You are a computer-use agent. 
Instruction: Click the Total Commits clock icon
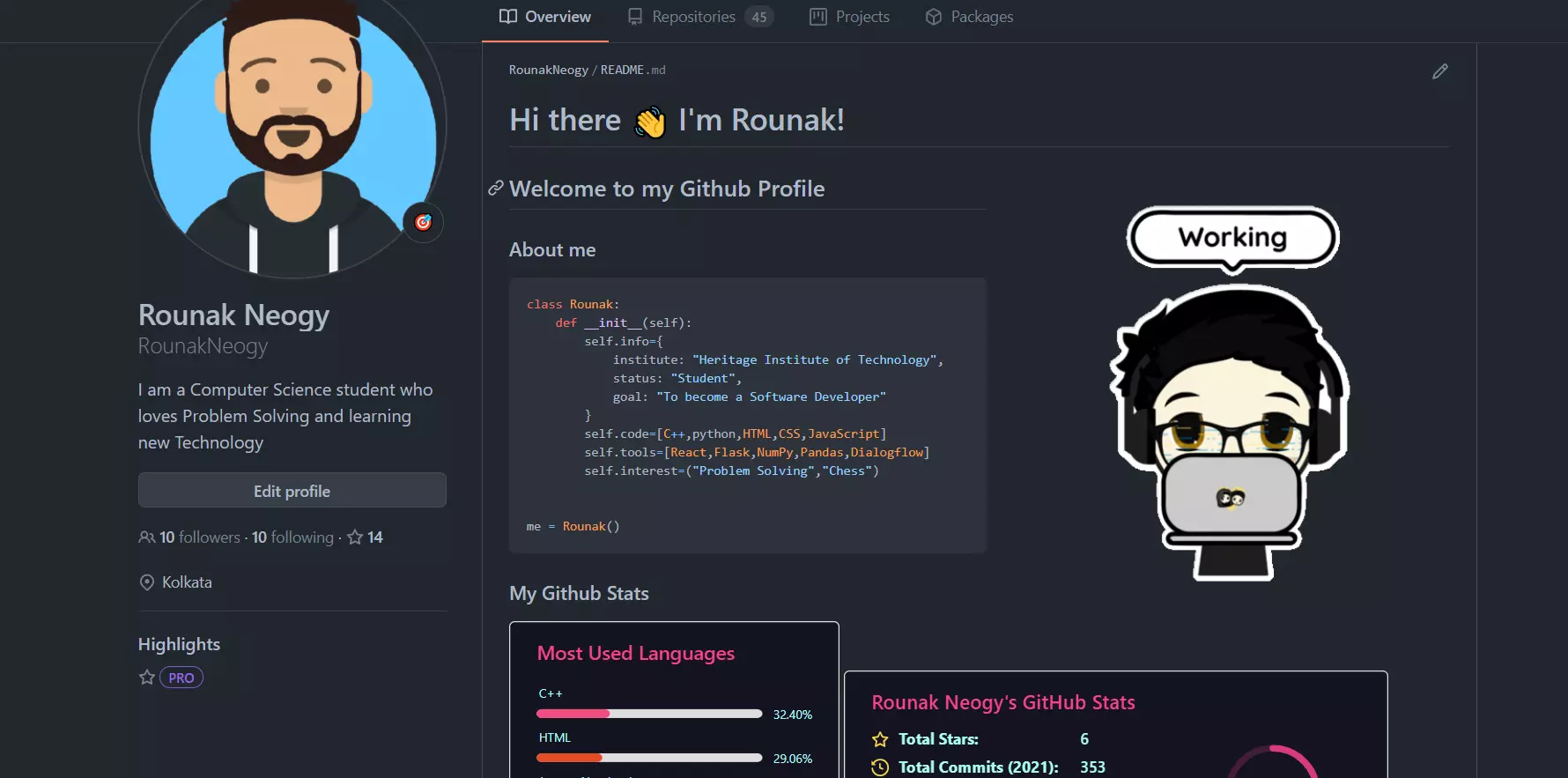pyautogui.click(x=880, y=767)
